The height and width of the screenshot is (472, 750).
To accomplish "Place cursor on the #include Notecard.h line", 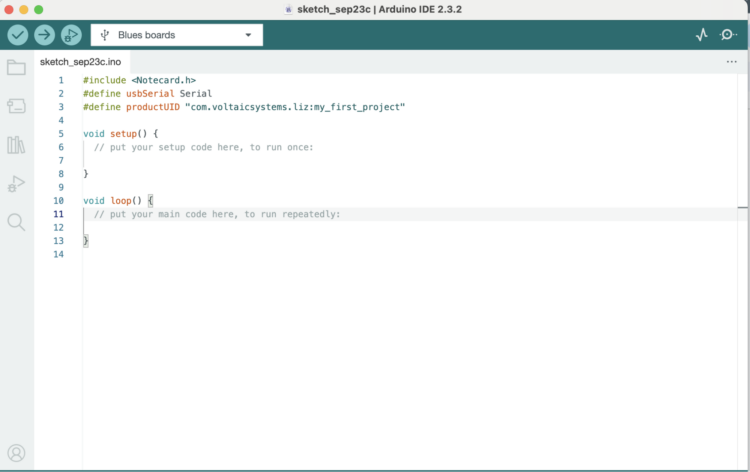I will coord(140,80).
